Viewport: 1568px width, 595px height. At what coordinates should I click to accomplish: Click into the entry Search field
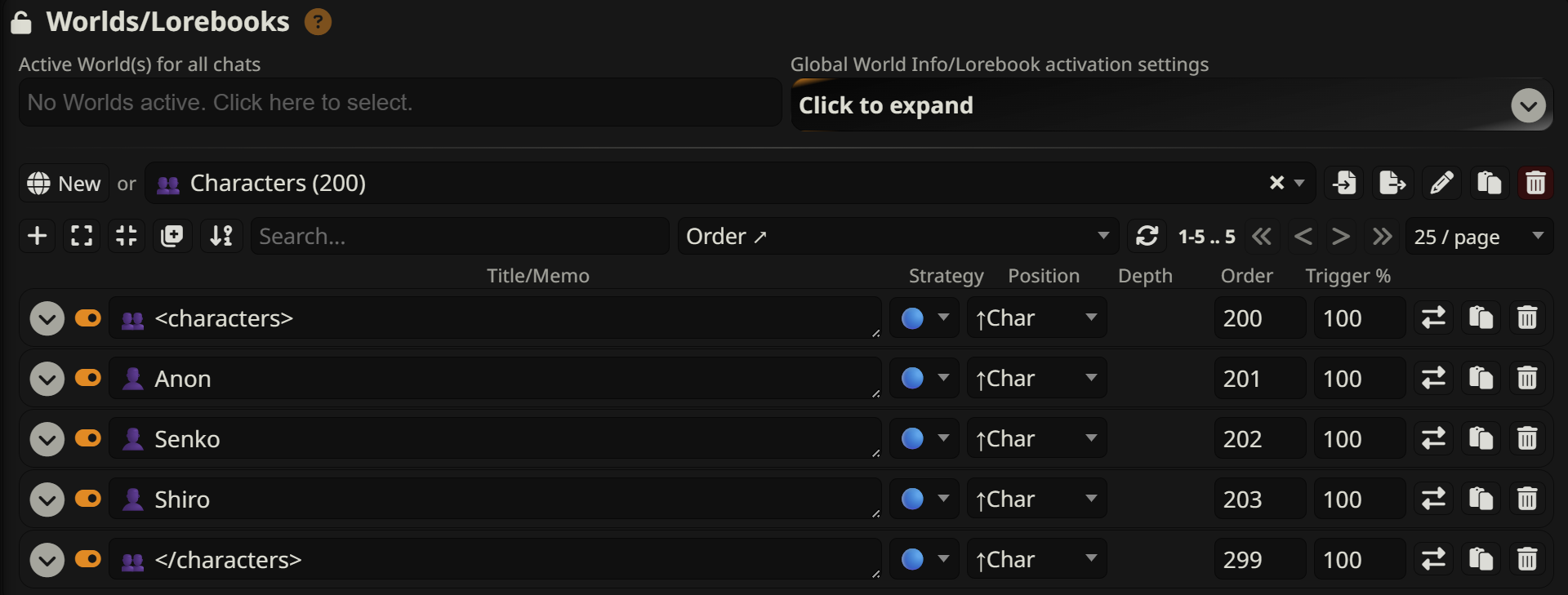(x=459, y=236)
